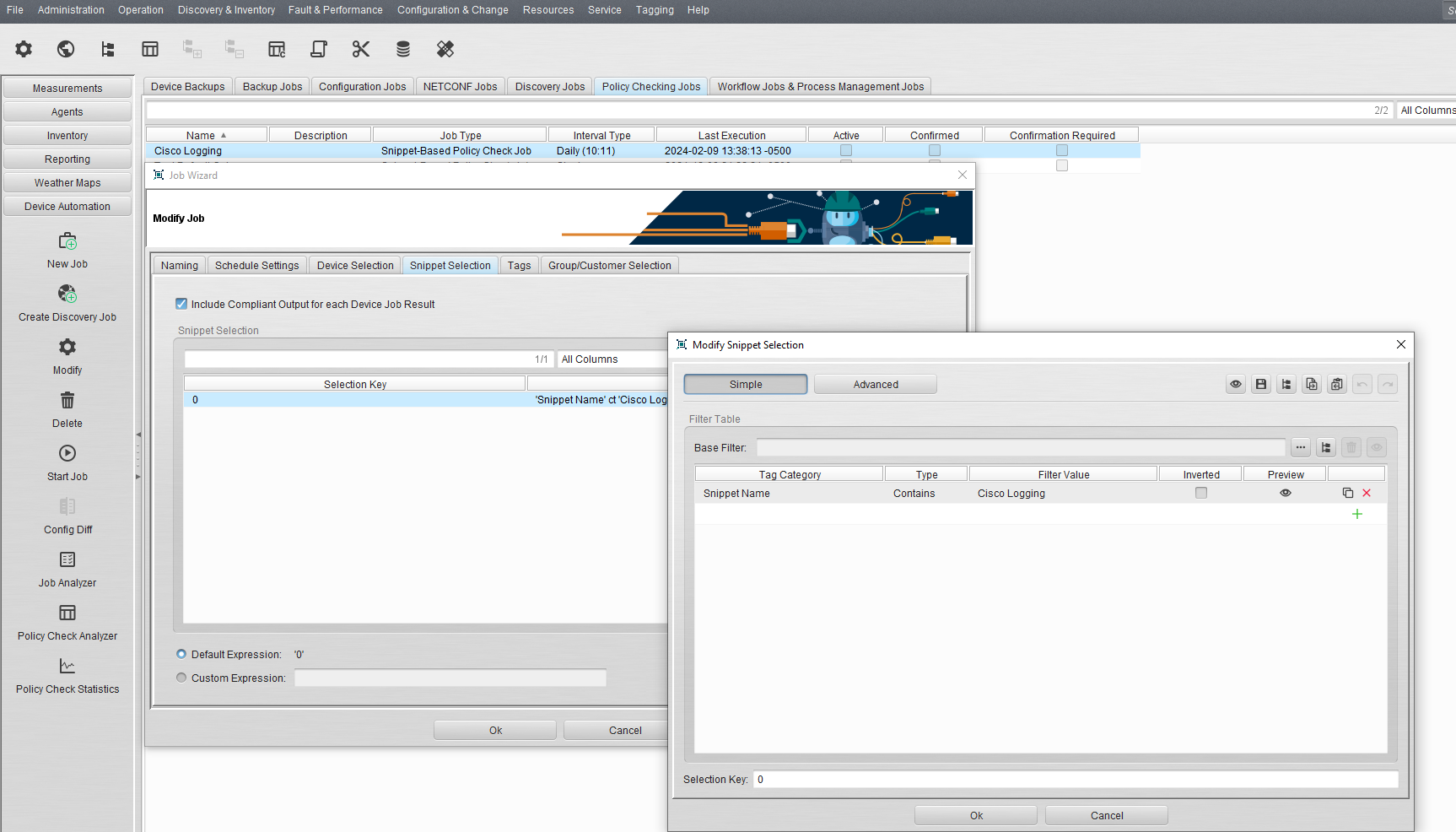Open the script scroll toolbar icon
The height and width of the screenshot is (832, 1456).
point(319,49)
